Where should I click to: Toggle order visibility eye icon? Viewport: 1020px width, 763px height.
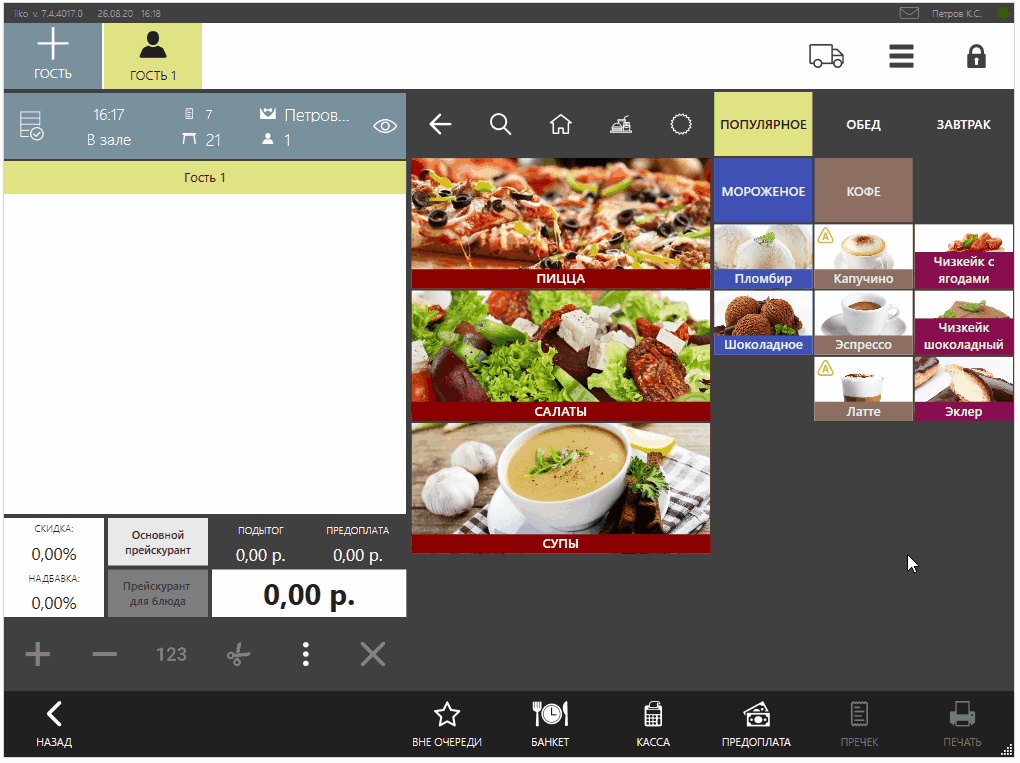[x=385, y=126]
